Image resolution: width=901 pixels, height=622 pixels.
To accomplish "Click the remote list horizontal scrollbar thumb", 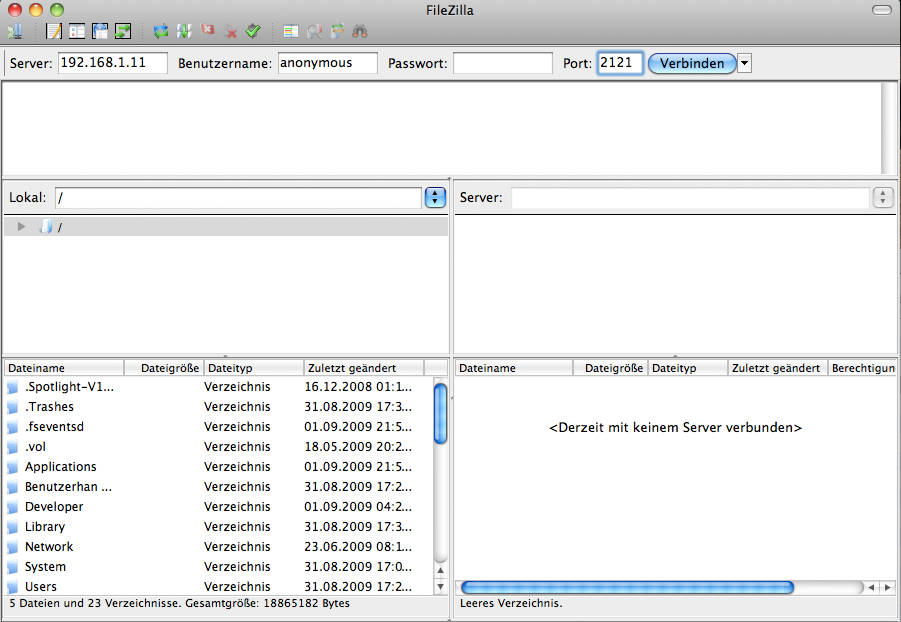I will click(627, 587).
